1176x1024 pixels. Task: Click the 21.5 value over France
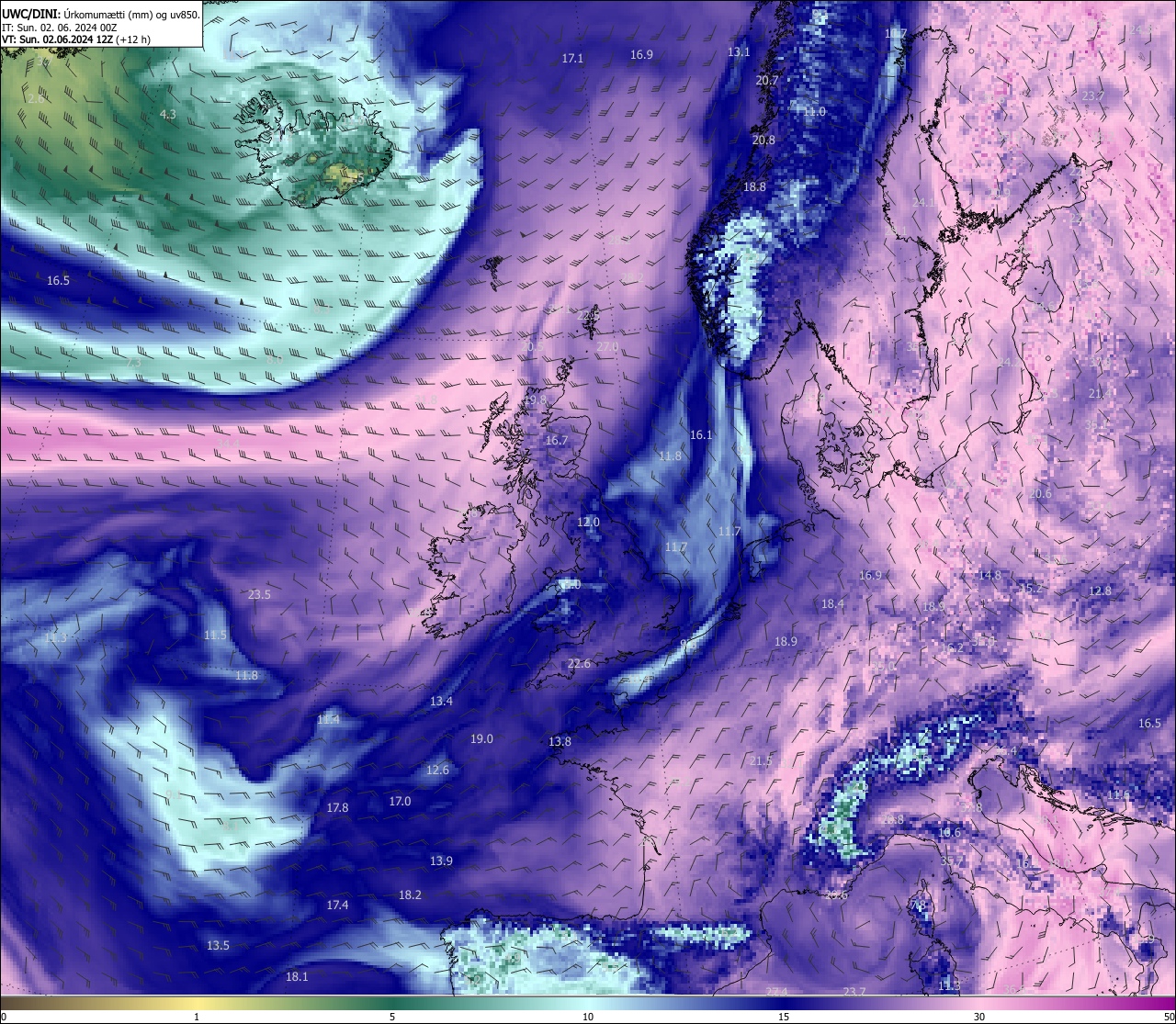[x=761, y=761]
